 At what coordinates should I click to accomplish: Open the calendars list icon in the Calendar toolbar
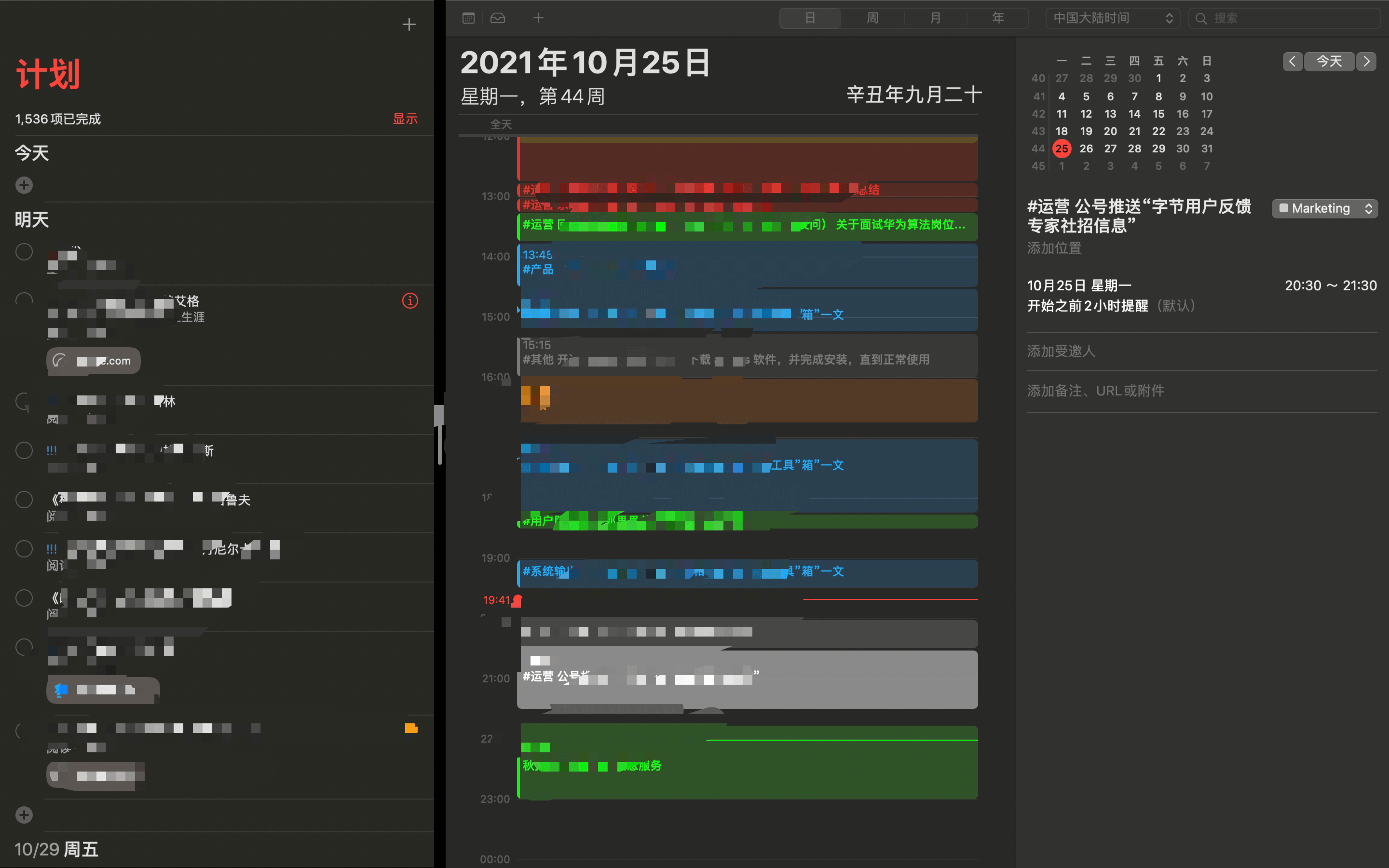(468, 18)
